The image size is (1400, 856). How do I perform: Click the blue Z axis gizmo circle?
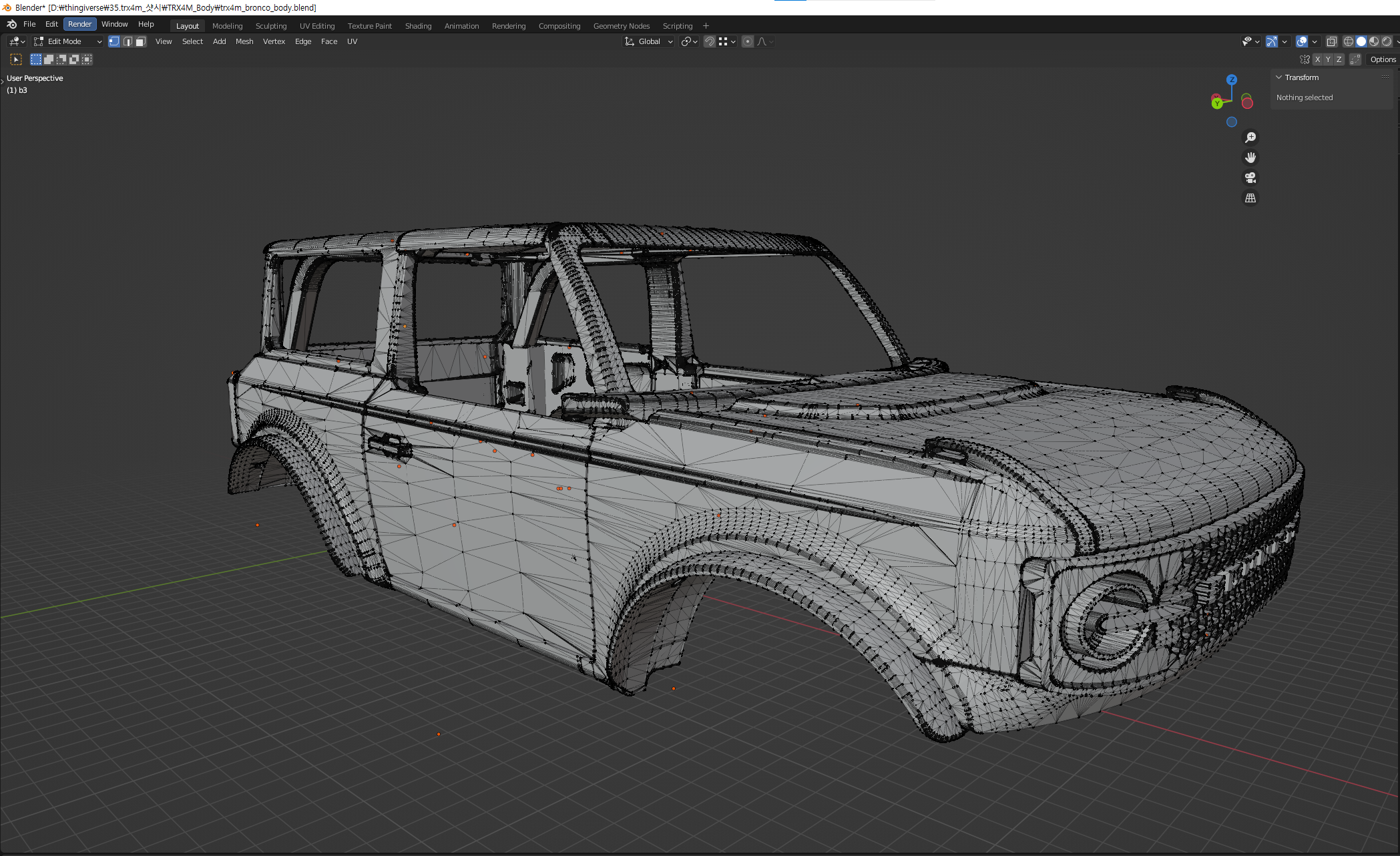1232,79
